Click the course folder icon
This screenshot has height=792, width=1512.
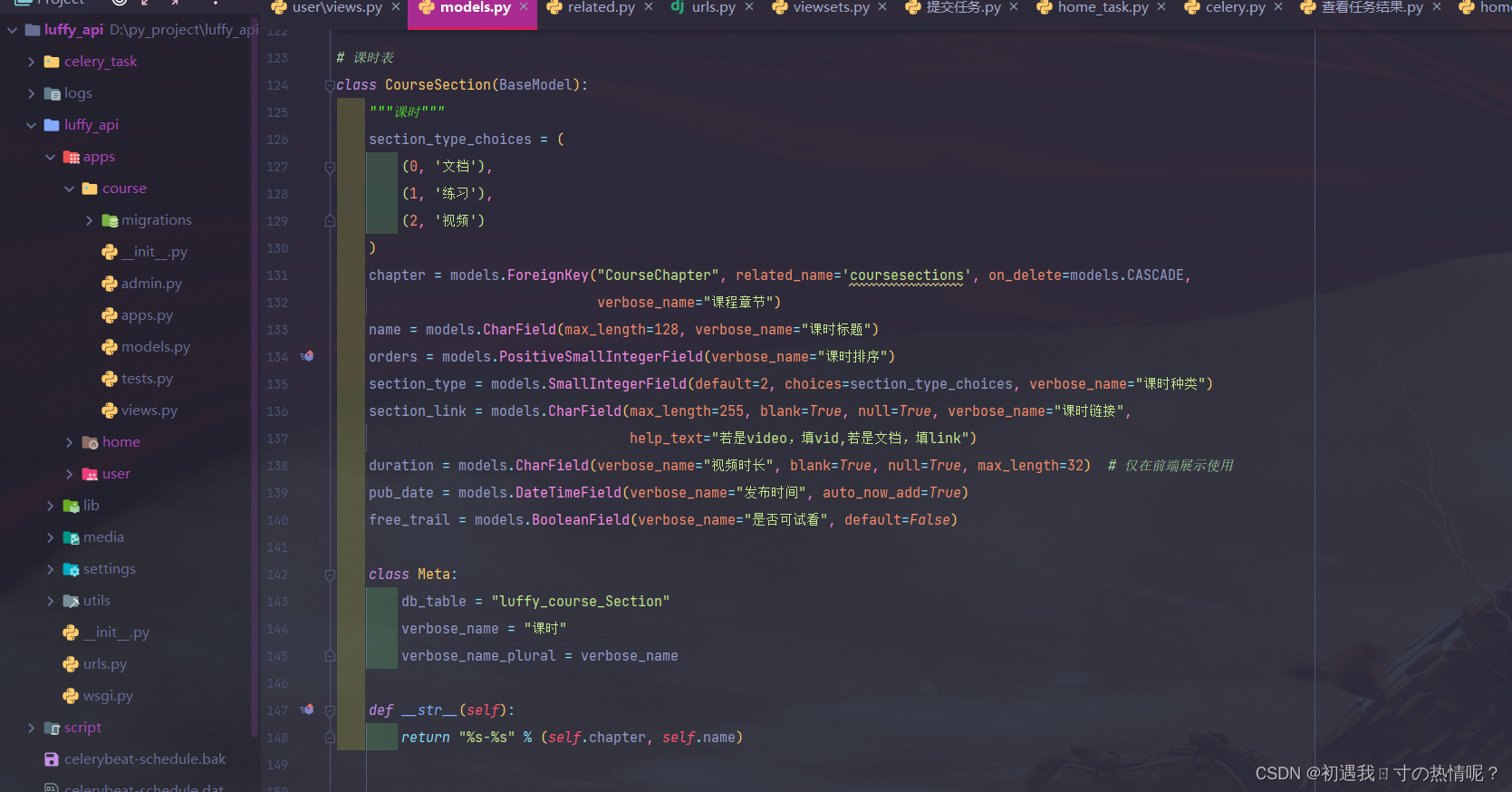(x=90, y=188)
